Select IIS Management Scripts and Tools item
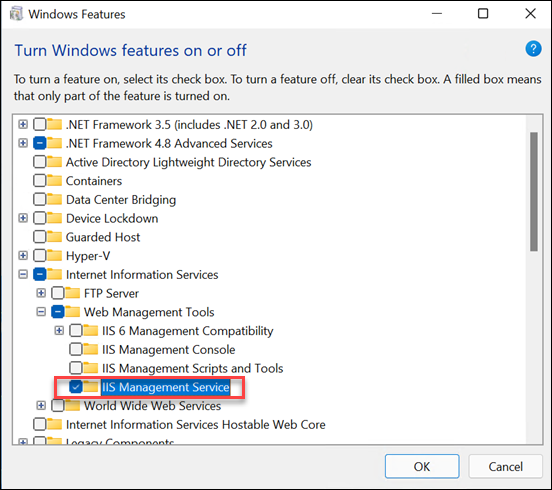The image size is (552, 490). 193,368
